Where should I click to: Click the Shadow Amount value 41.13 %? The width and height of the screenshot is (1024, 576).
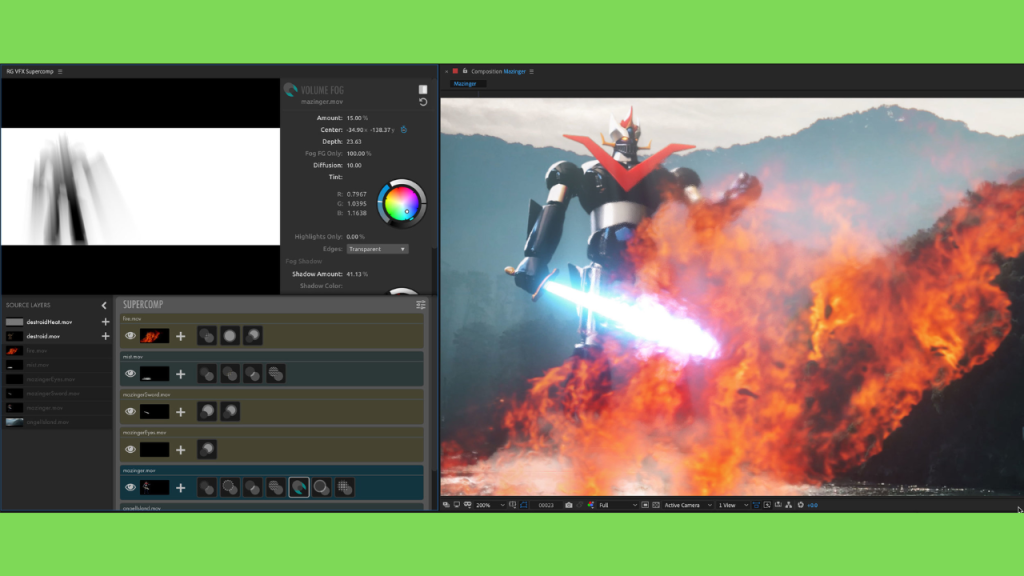(x=357, y=274)
